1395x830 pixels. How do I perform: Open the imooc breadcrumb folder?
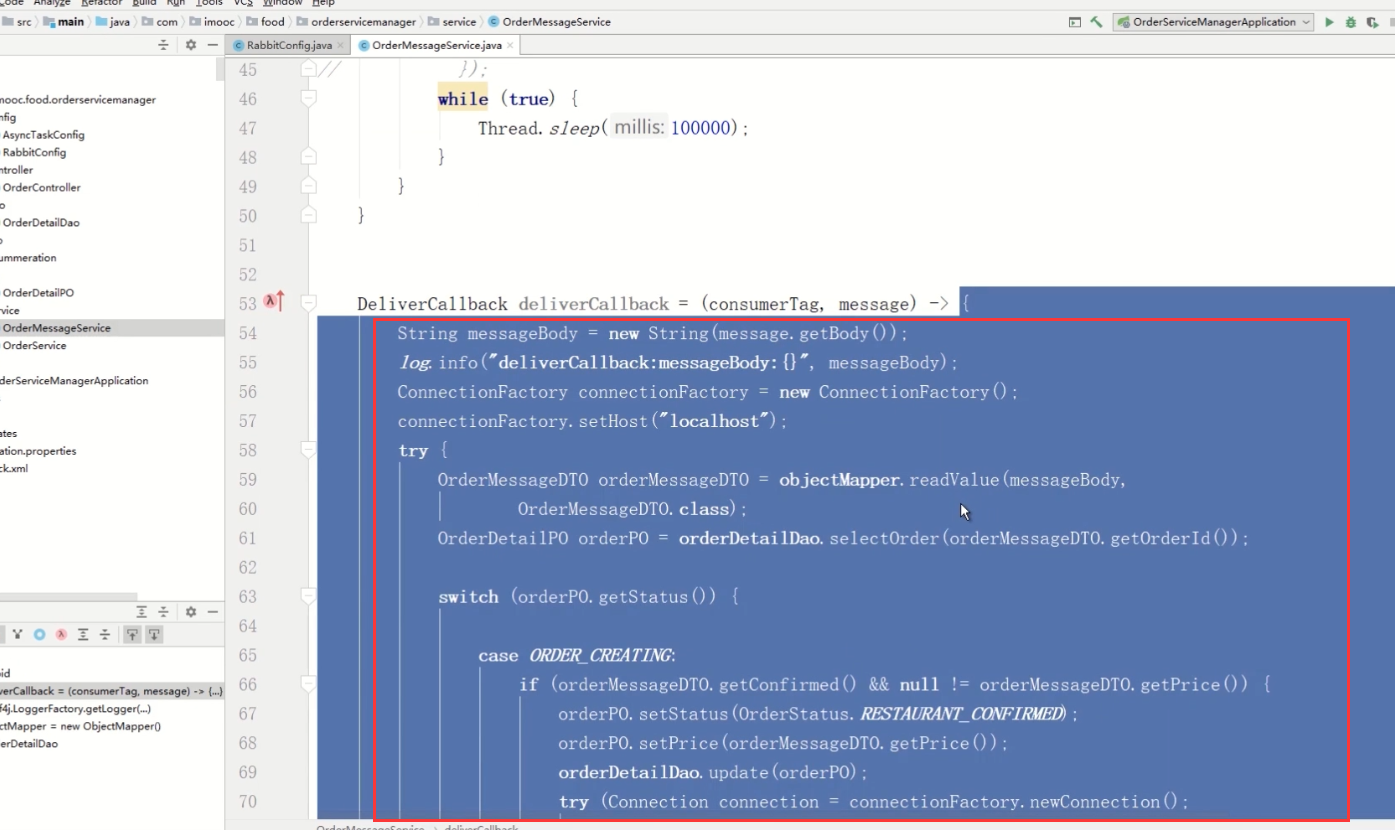[x=212, y=21]
